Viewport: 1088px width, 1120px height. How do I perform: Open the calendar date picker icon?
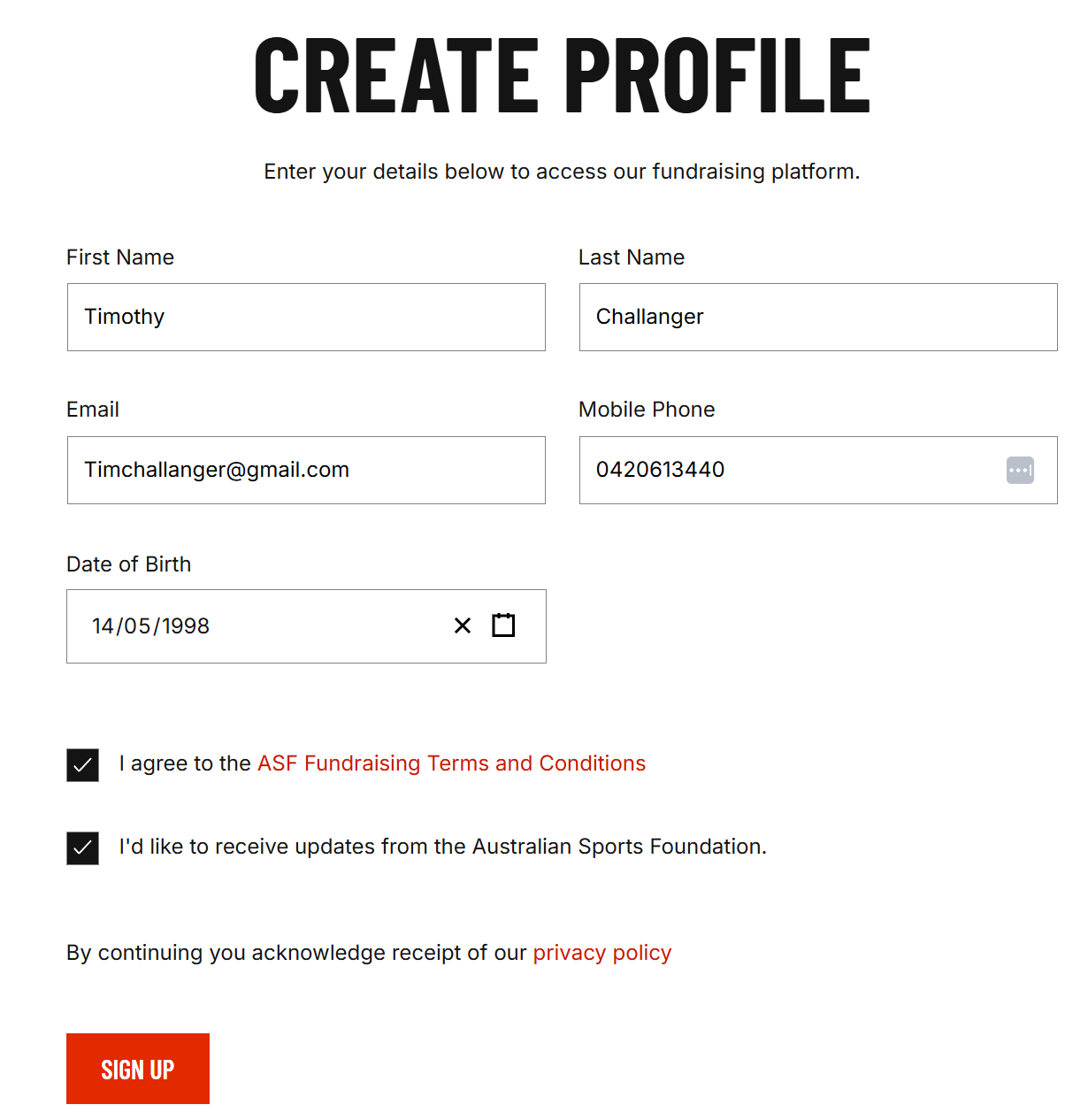click(x=503, y=625)
